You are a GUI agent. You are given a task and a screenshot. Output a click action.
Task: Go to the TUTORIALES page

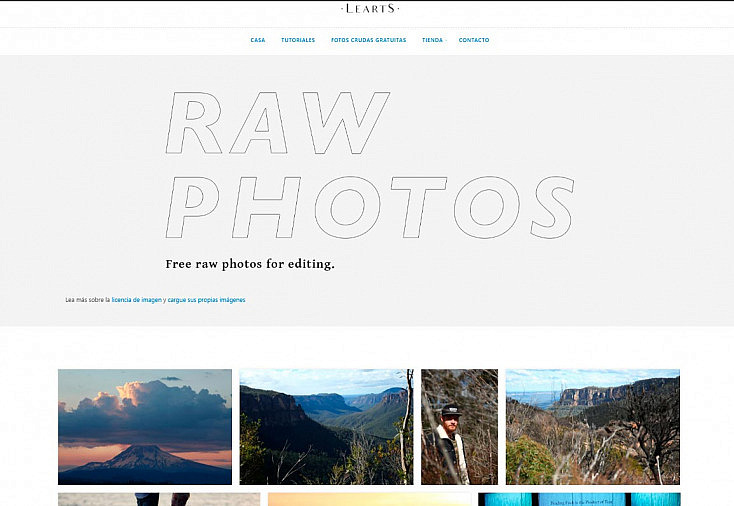[x=298, y=40]
